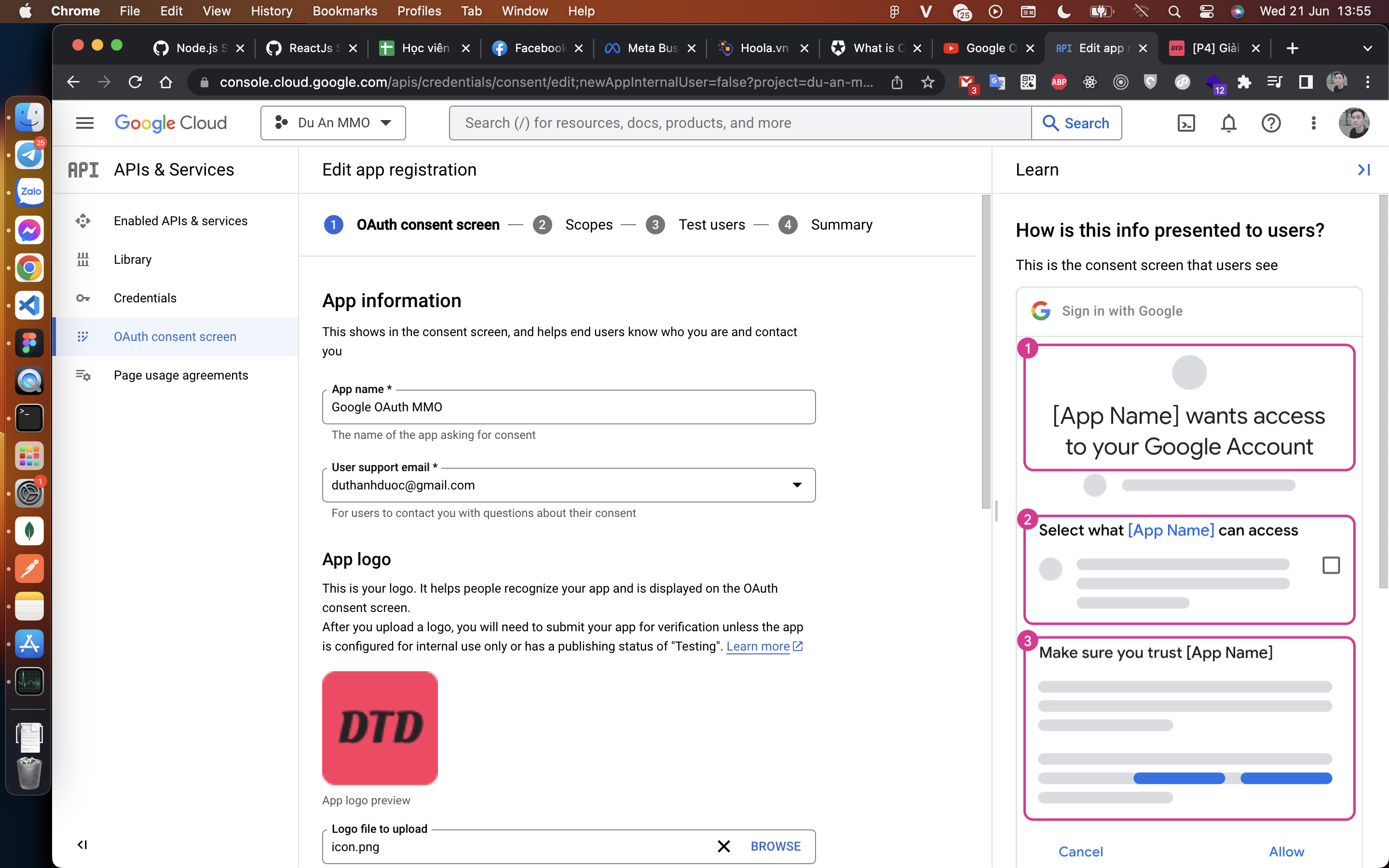Activate Cloud Shell terminal icon
Screen dimensions: 1389x868
(1186, 123)
